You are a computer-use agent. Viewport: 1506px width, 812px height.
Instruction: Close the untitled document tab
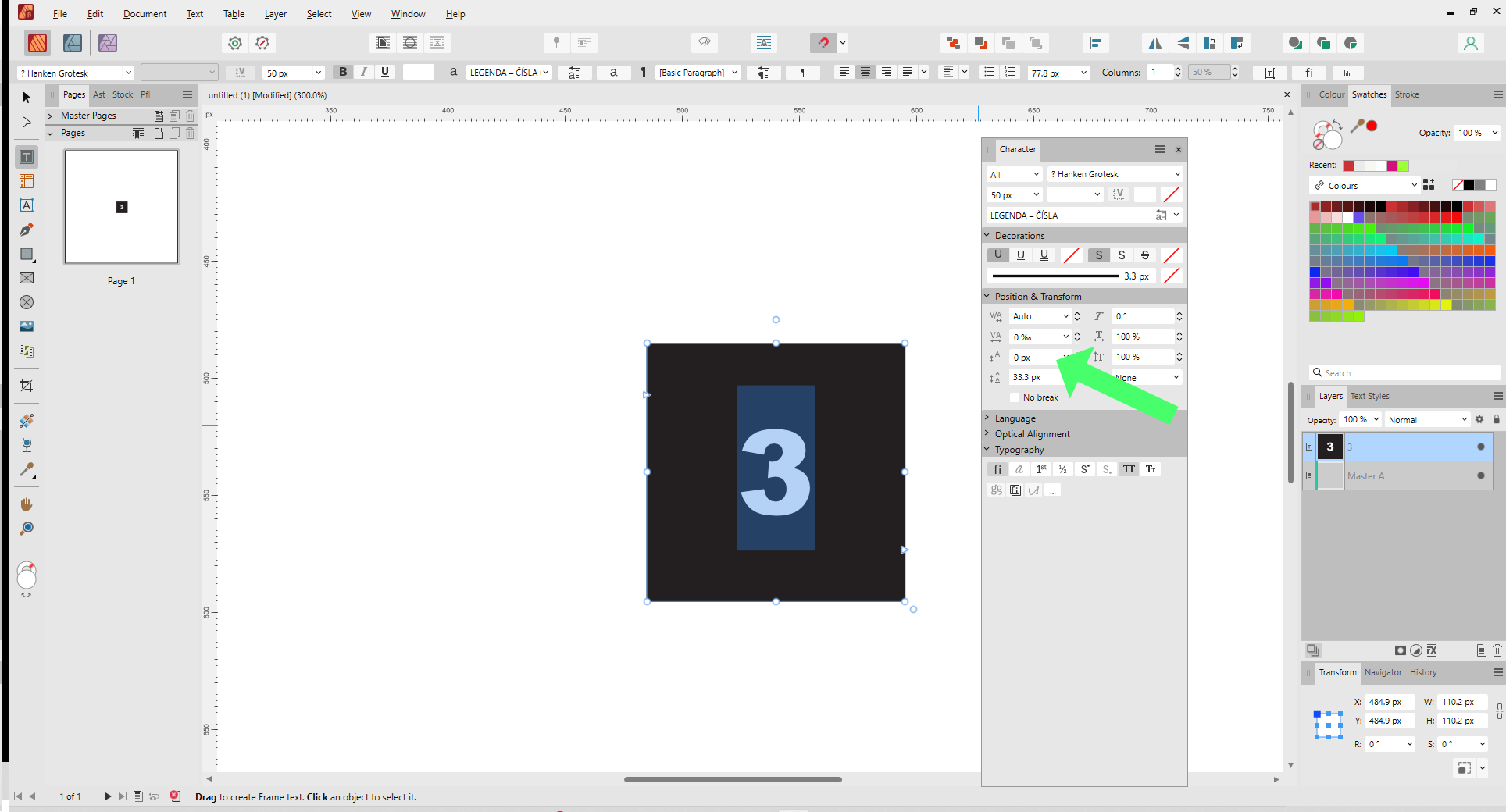click(1287, 94)
